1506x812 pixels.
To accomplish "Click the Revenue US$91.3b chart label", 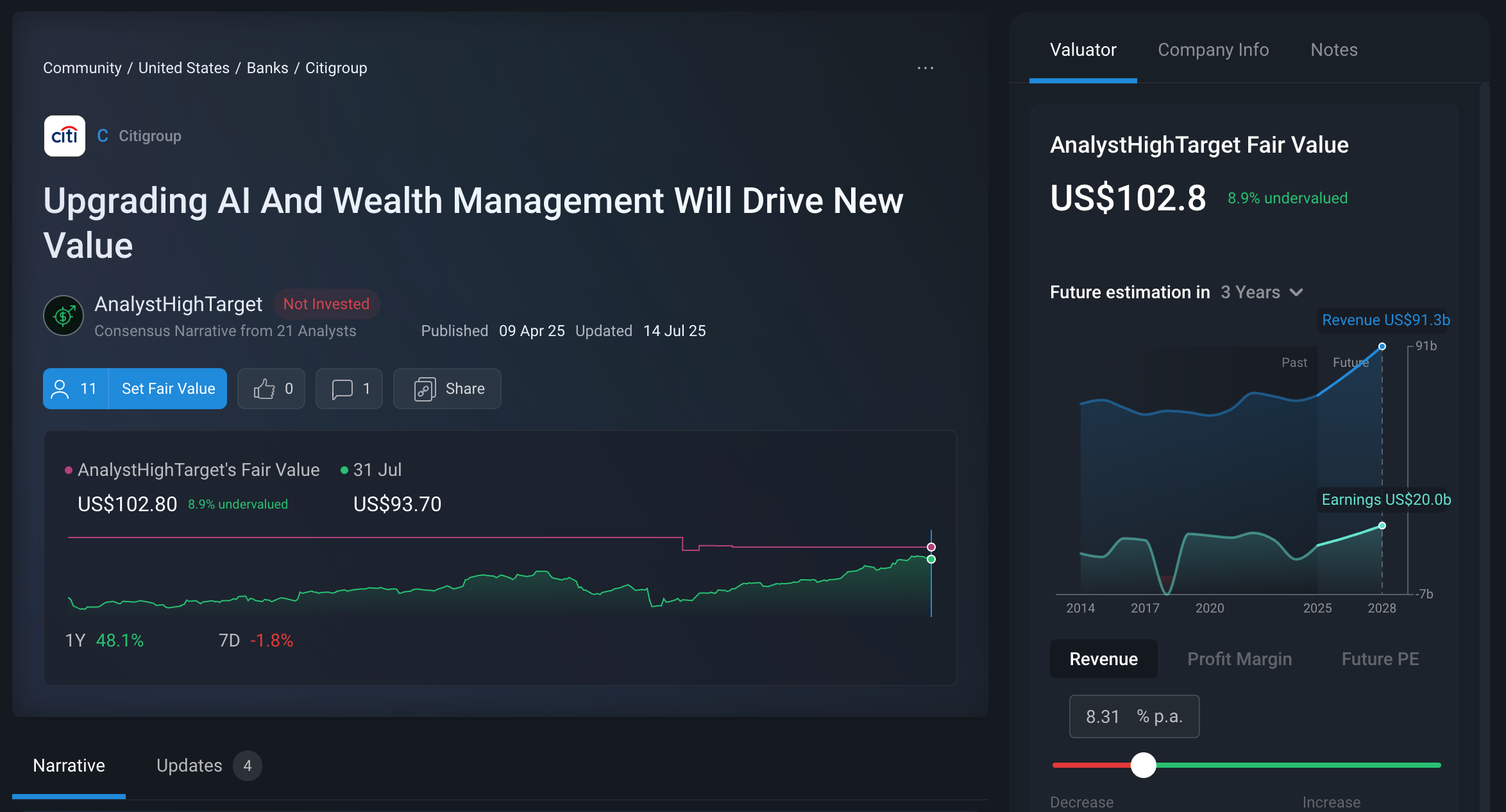I will click(x=1385, y=320).
